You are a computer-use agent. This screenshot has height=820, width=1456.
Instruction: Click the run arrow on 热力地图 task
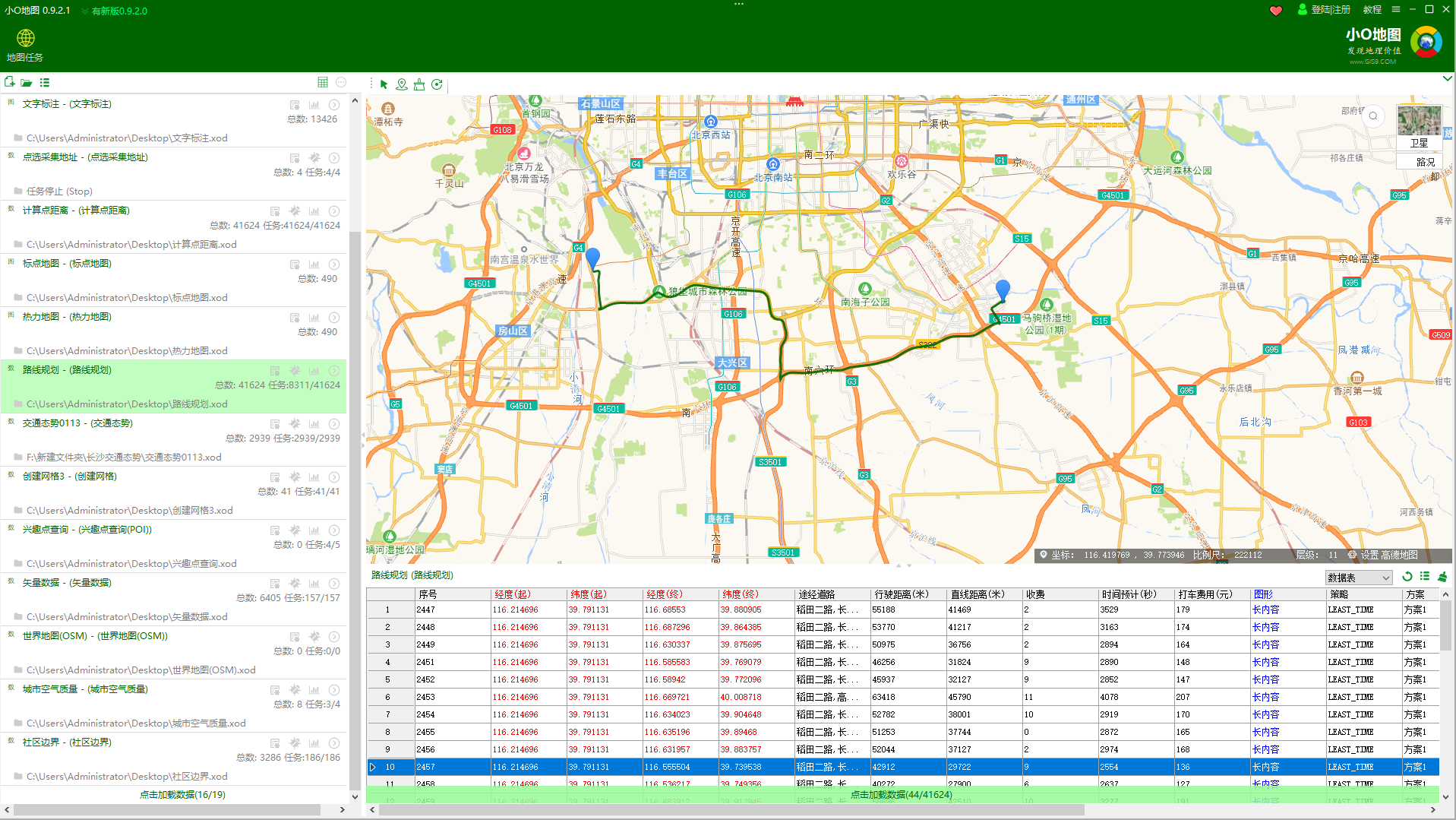[x=334, y=318]
